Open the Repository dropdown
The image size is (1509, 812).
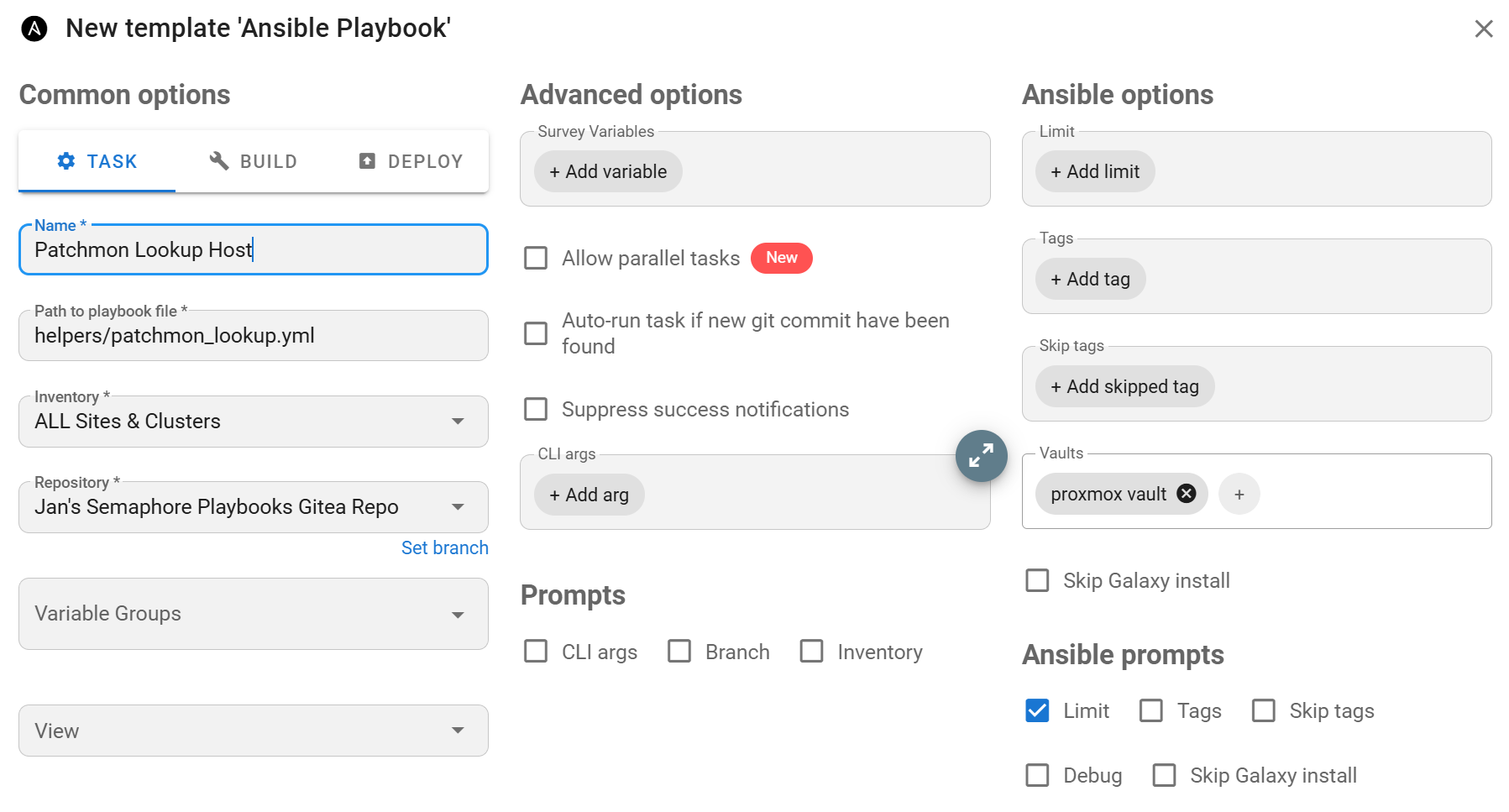pyautogui.click(x=254, y=507)
